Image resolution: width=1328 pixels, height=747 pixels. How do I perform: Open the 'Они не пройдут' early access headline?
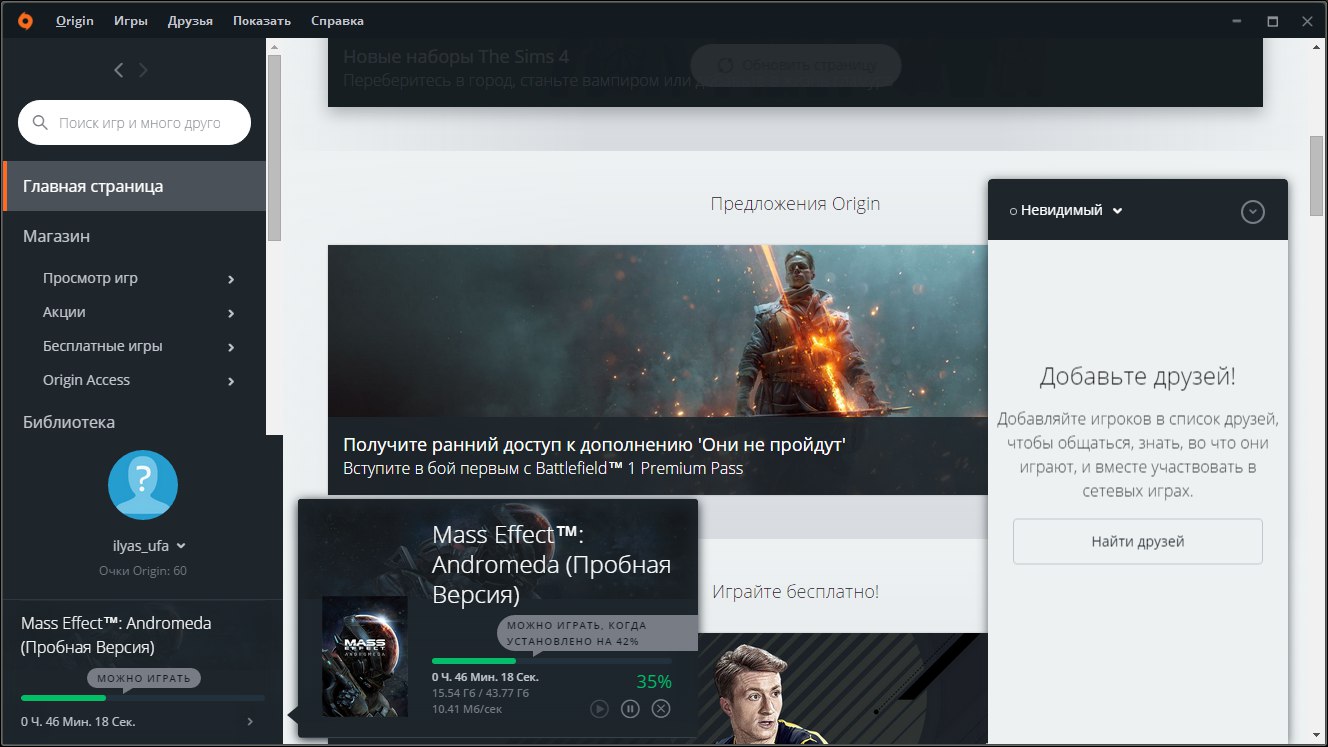click(x=594, y=445)
